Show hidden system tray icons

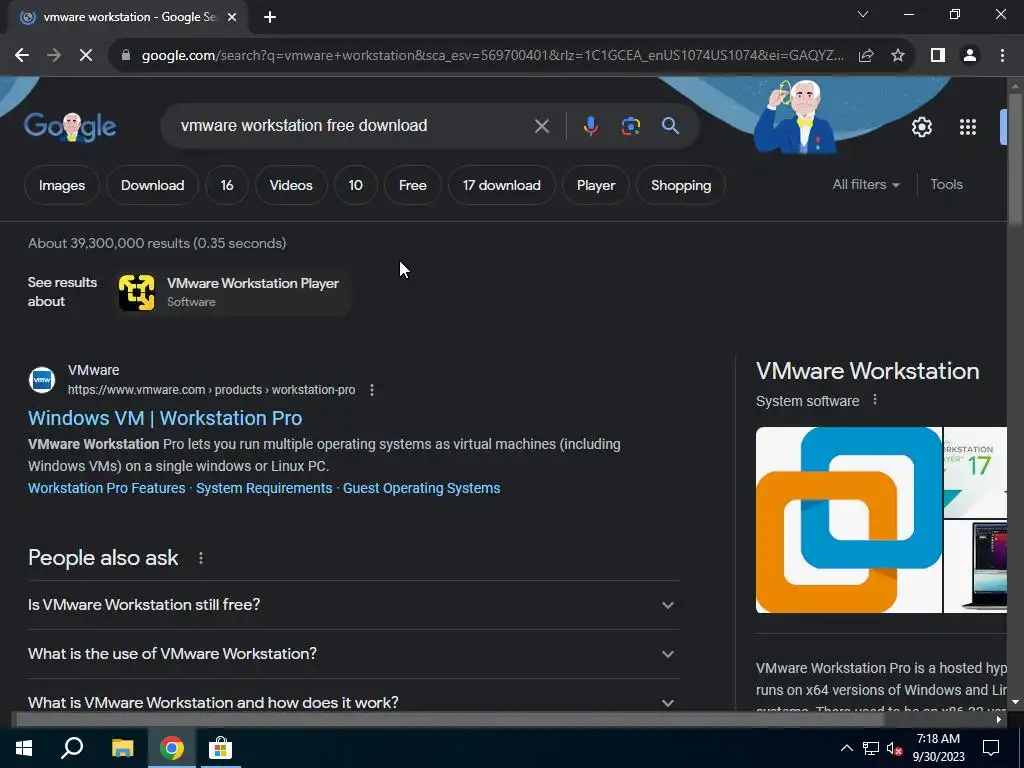tap(846, 748)
